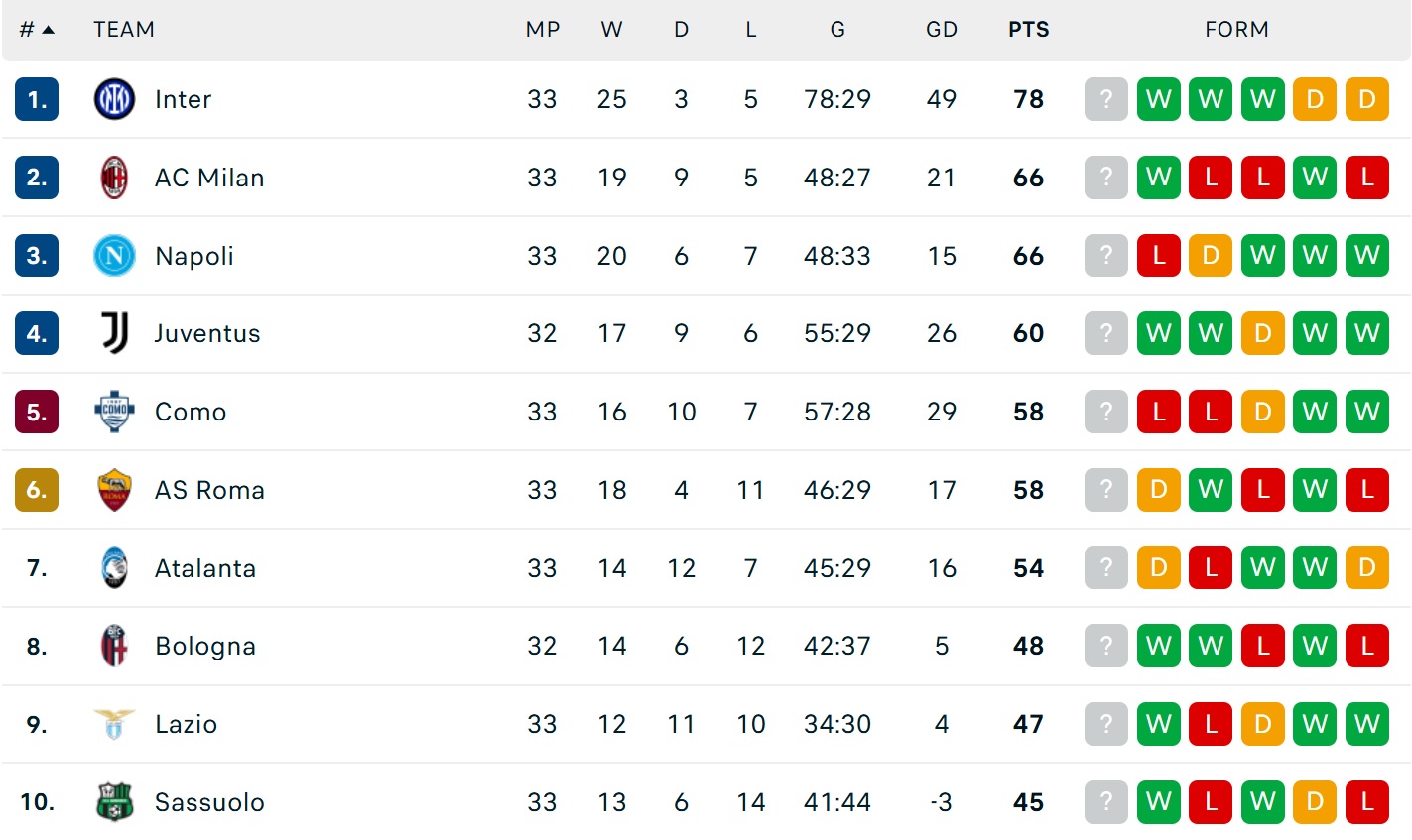Click Lazio's red loss form badge

click(x=1211, y=724)
